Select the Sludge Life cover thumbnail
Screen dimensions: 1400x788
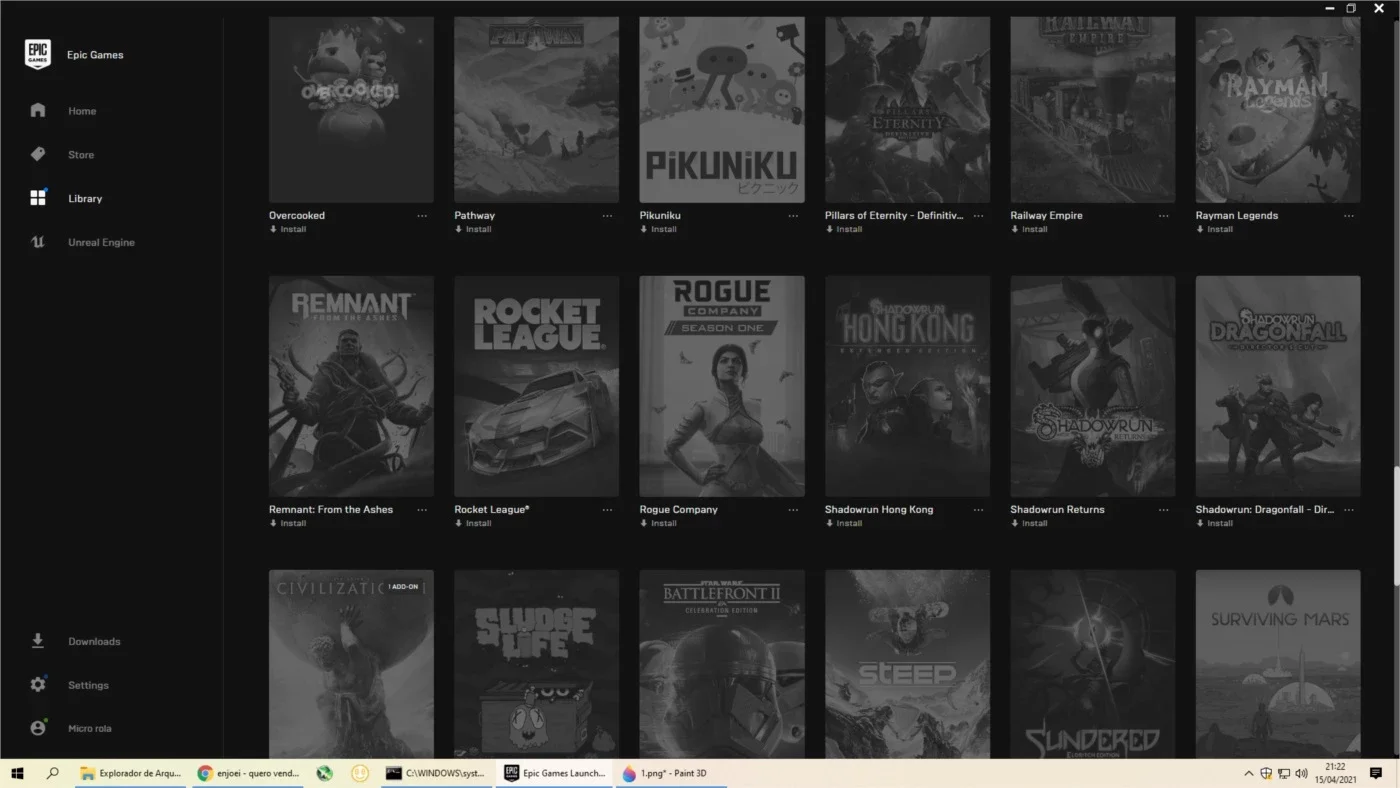point(537,664)
